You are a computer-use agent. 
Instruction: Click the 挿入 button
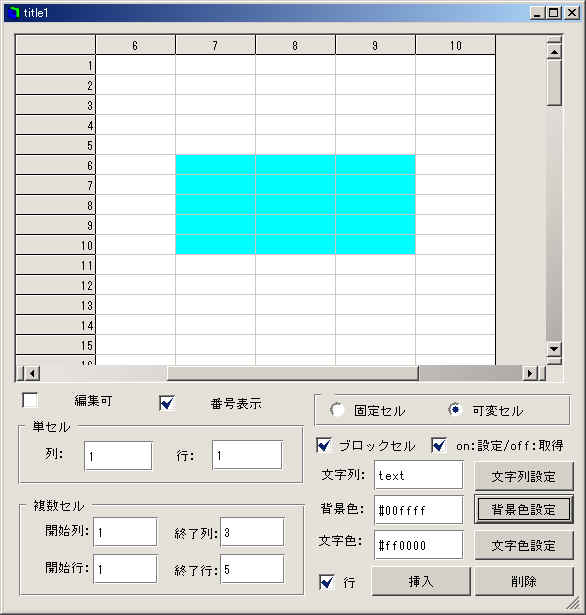pos(421,581)
